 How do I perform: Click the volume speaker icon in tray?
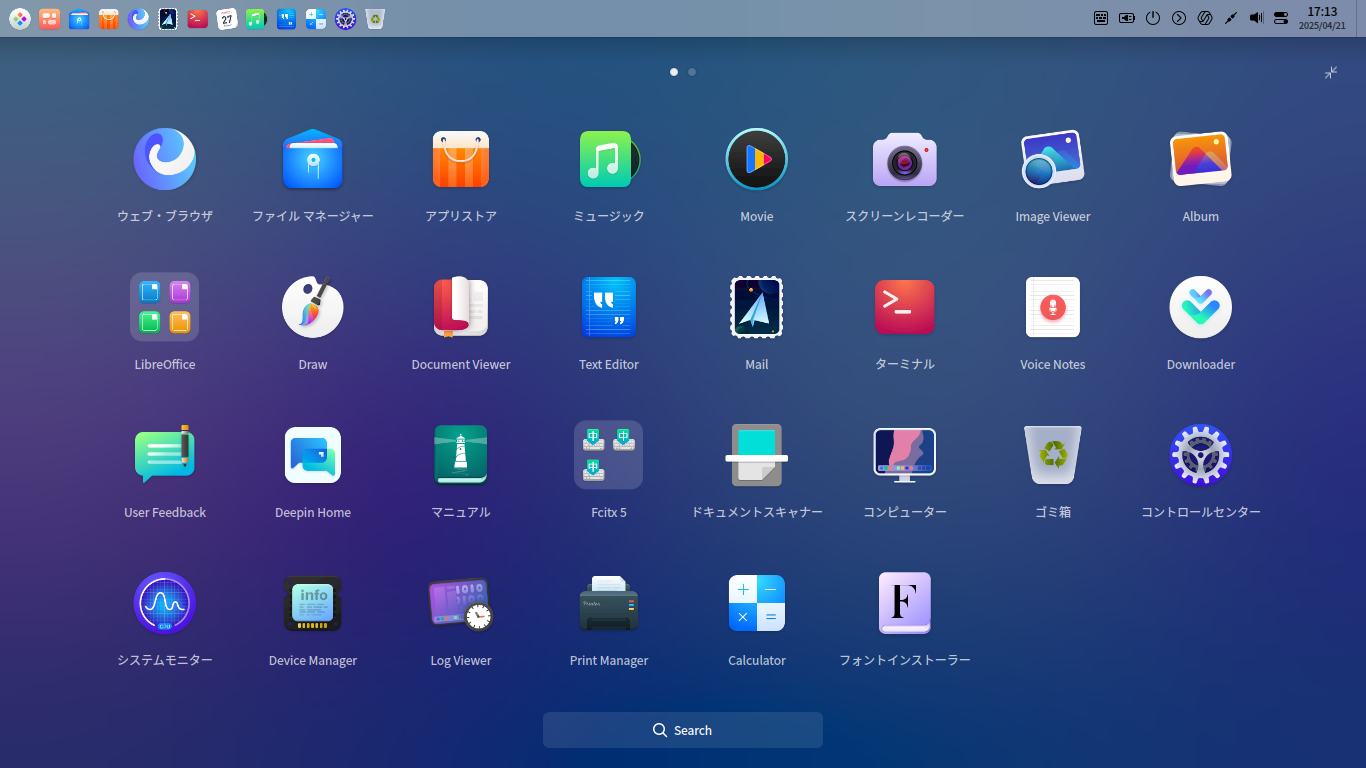pyautogui.click(x=1256, y=18)
